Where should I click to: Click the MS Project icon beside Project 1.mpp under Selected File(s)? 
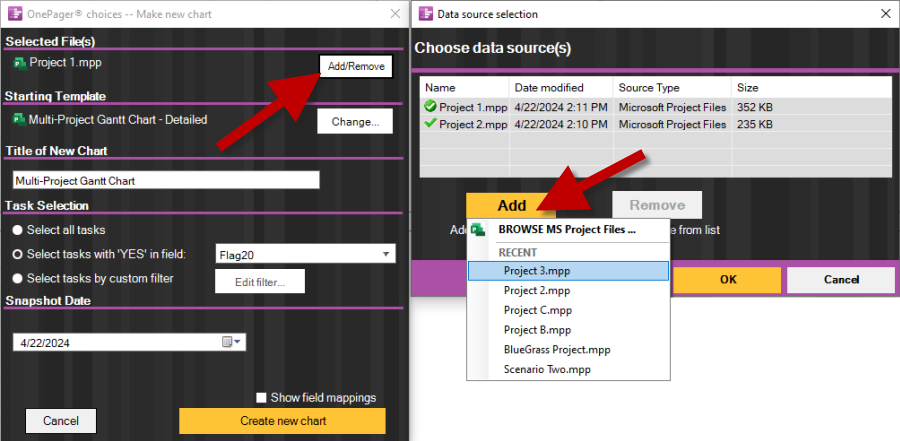pyautogui.click(x=20, y=63)
